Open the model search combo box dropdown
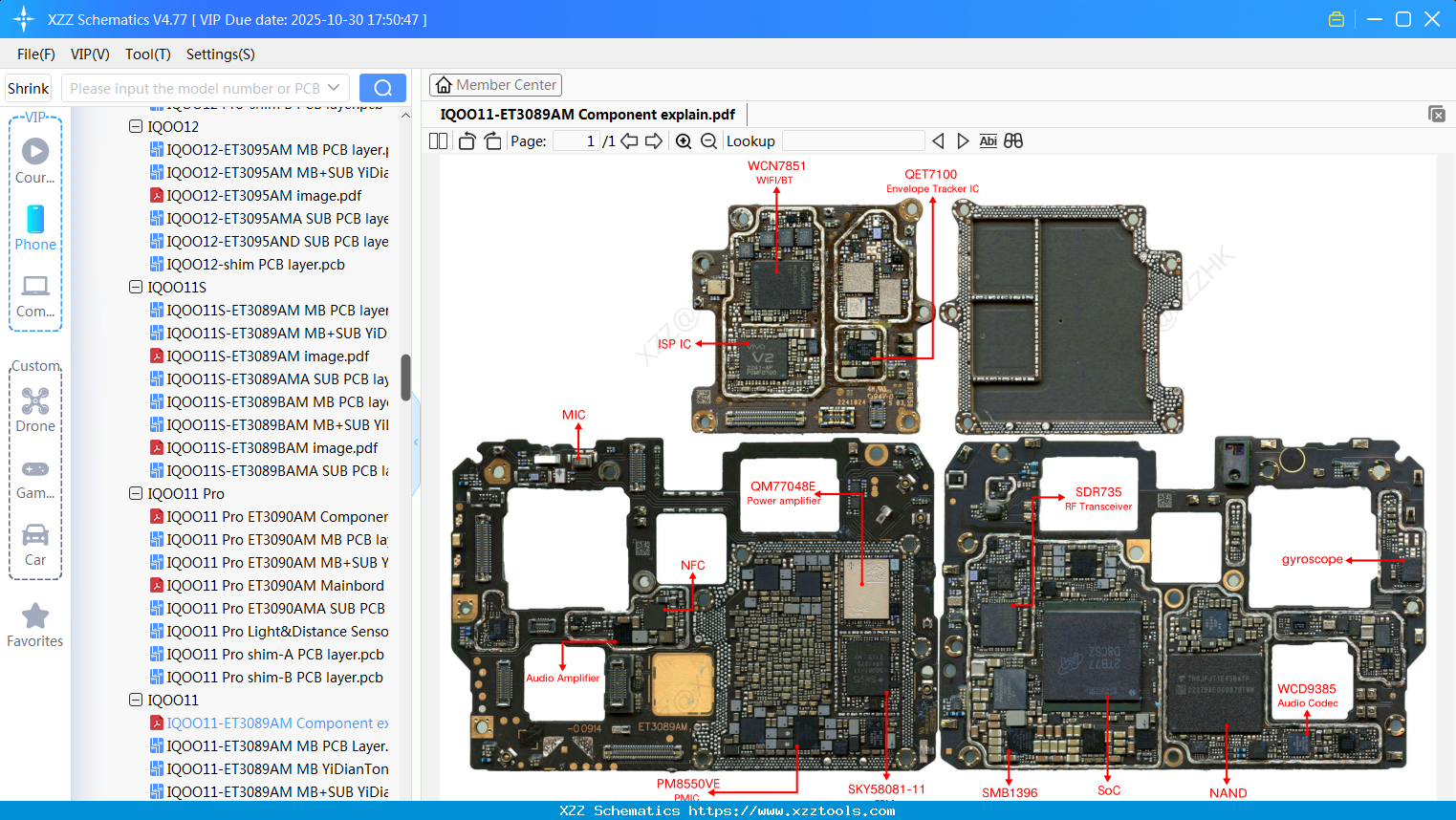1456x820 pixels. point(337,87)
